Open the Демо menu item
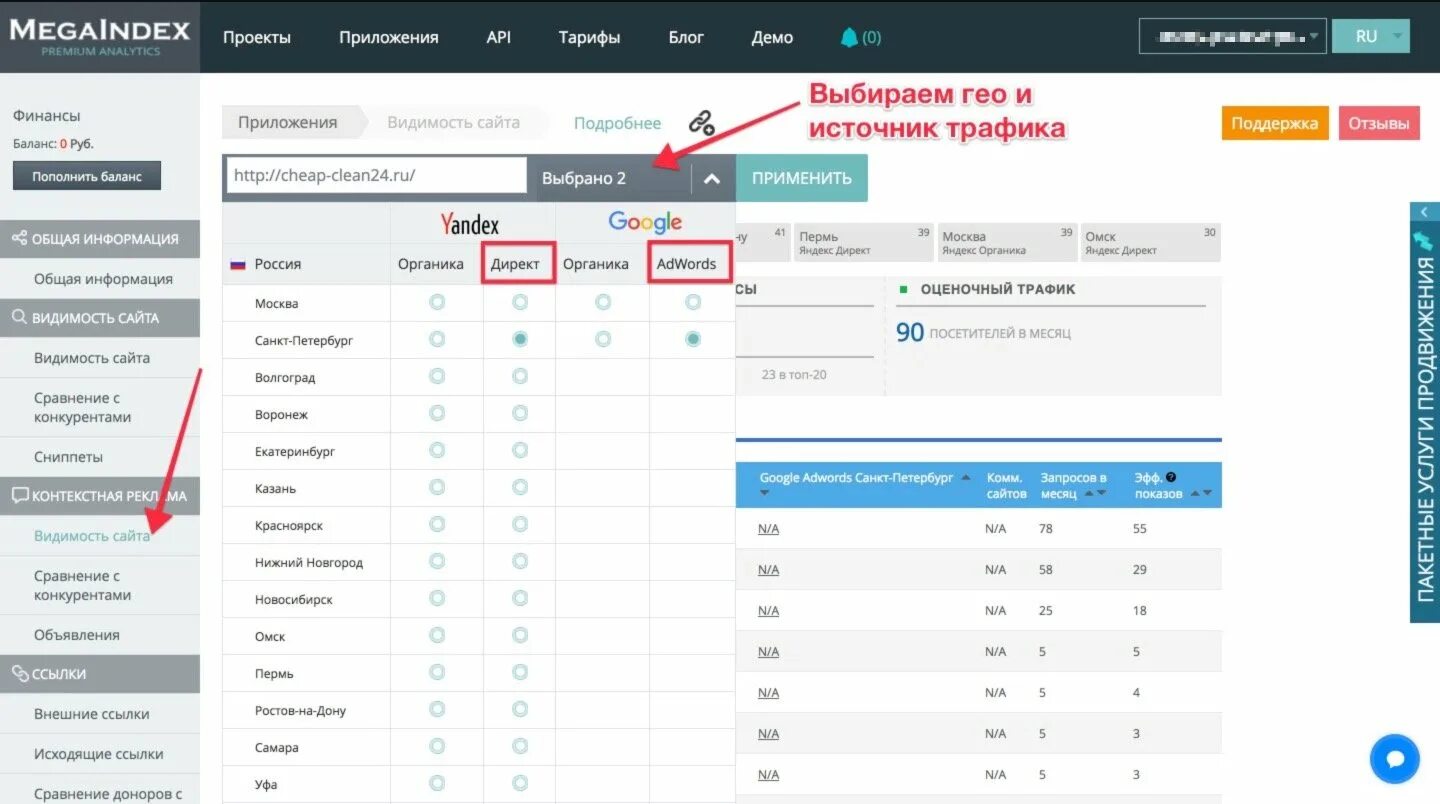The image size is (1440, 804). pyautogui.click(x=772, y=37)
